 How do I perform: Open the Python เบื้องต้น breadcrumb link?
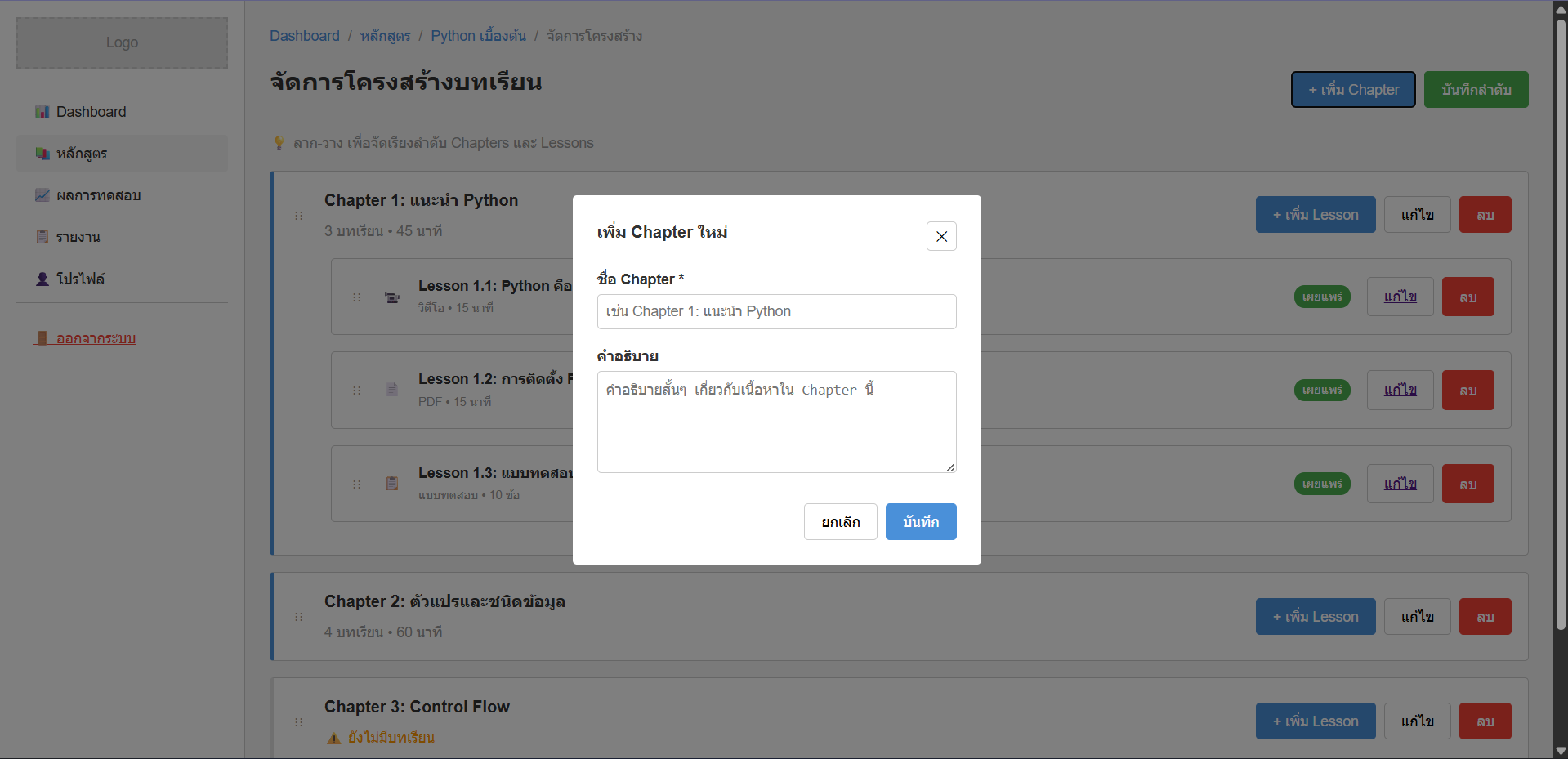pos(478,35)
